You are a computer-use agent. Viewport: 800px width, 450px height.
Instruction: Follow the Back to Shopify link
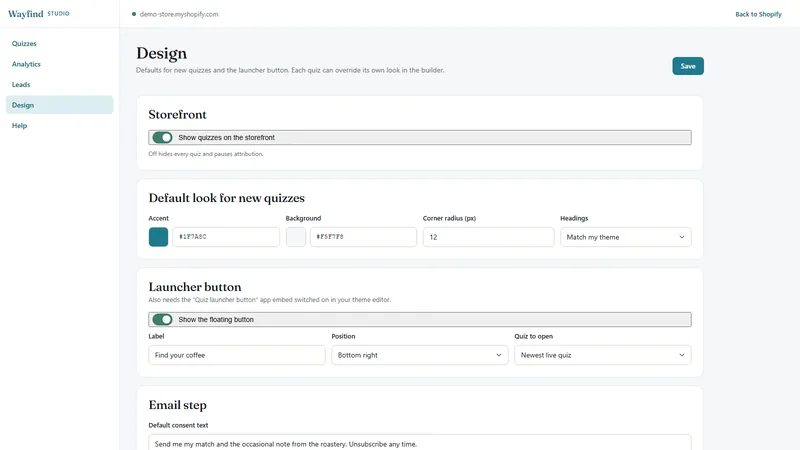click(758, 14)
